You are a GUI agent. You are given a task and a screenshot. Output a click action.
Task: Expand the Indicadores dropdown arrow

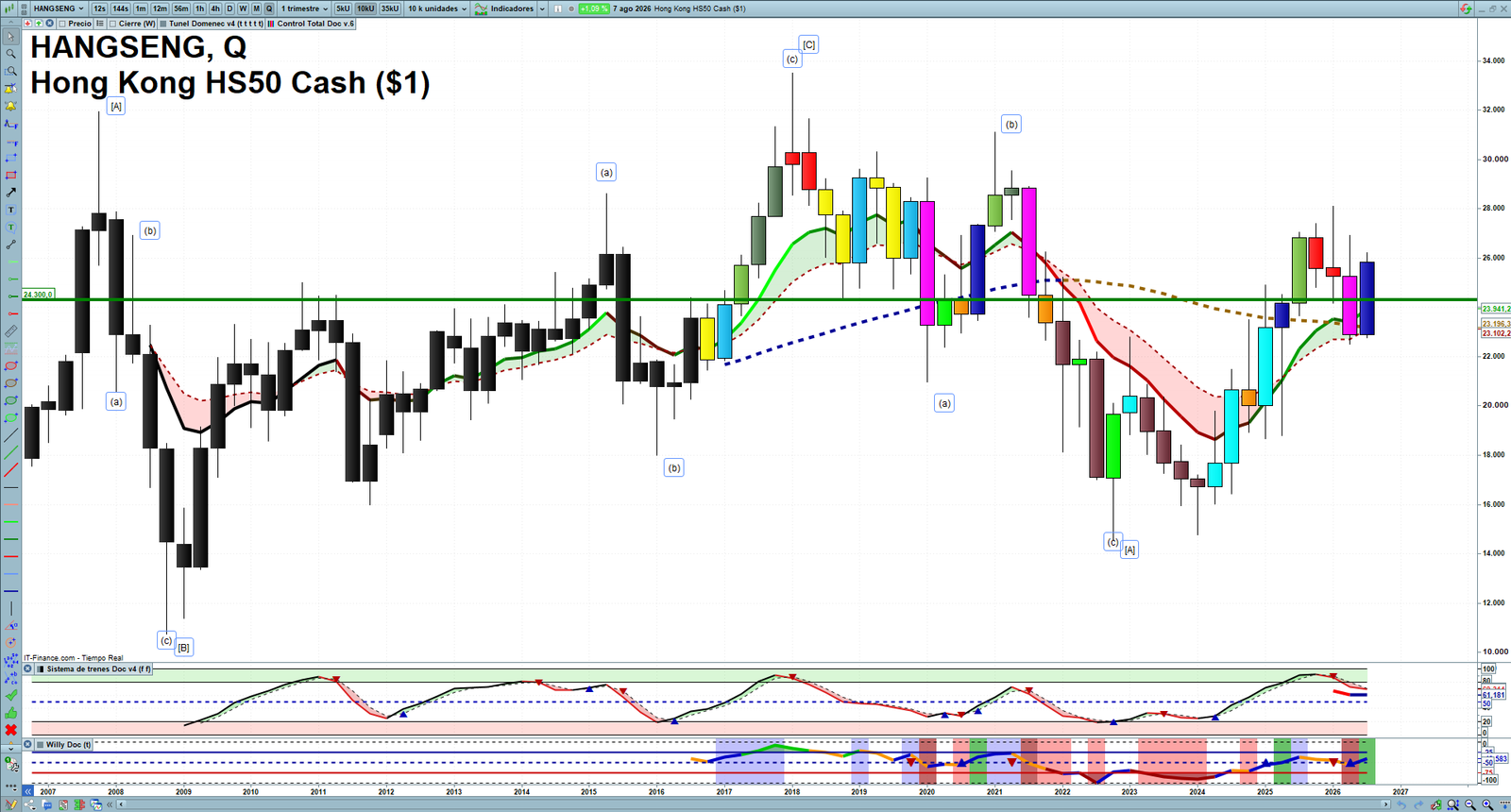(542, 8)
